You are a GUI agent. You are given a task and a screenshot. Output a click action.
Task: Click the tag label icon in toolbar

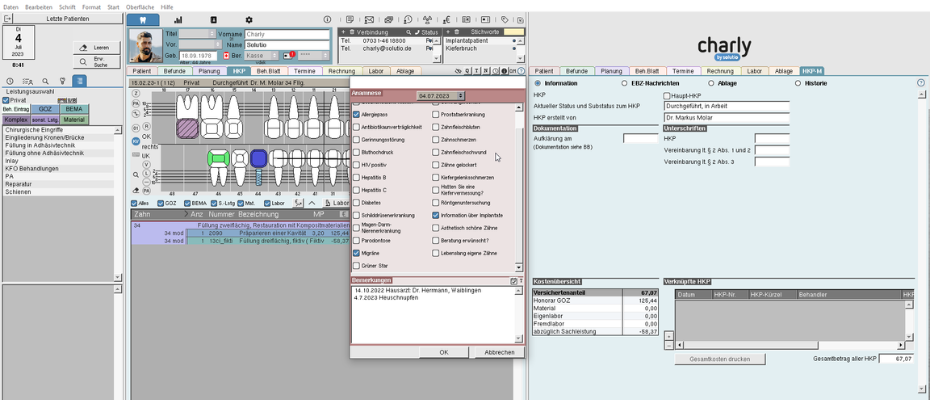(x=504, y=20)
